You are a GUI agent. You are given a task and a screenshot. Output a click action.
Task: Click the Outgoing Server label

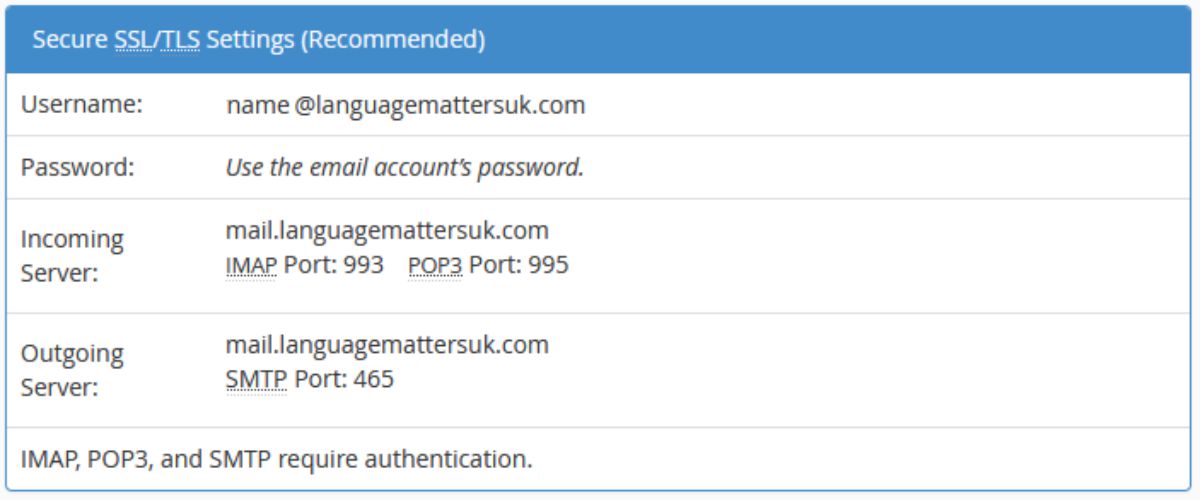tap(72, 370)
